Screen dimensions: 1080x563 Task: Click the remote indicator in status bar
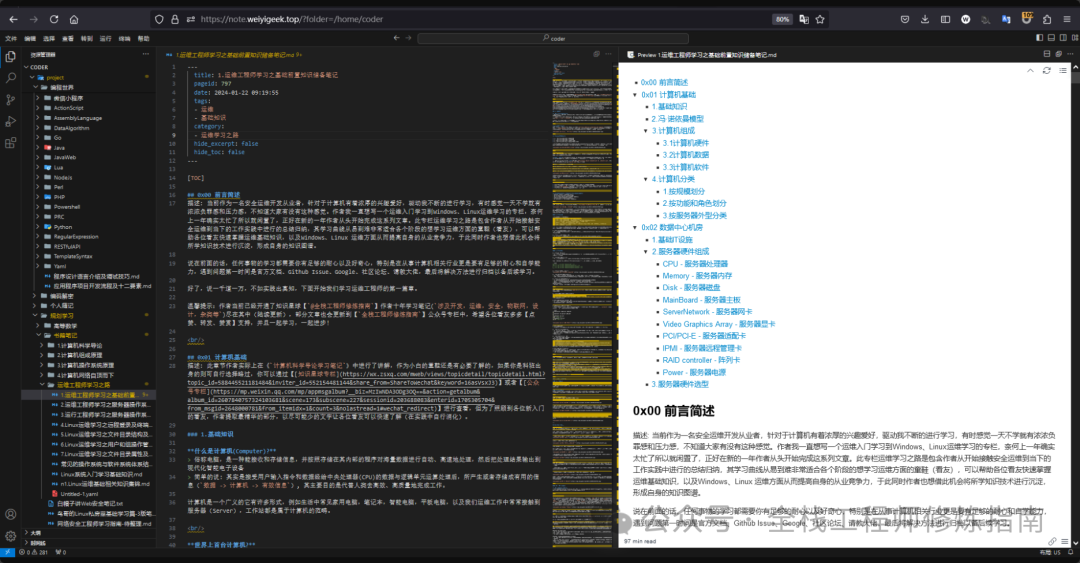pos(7,552)
